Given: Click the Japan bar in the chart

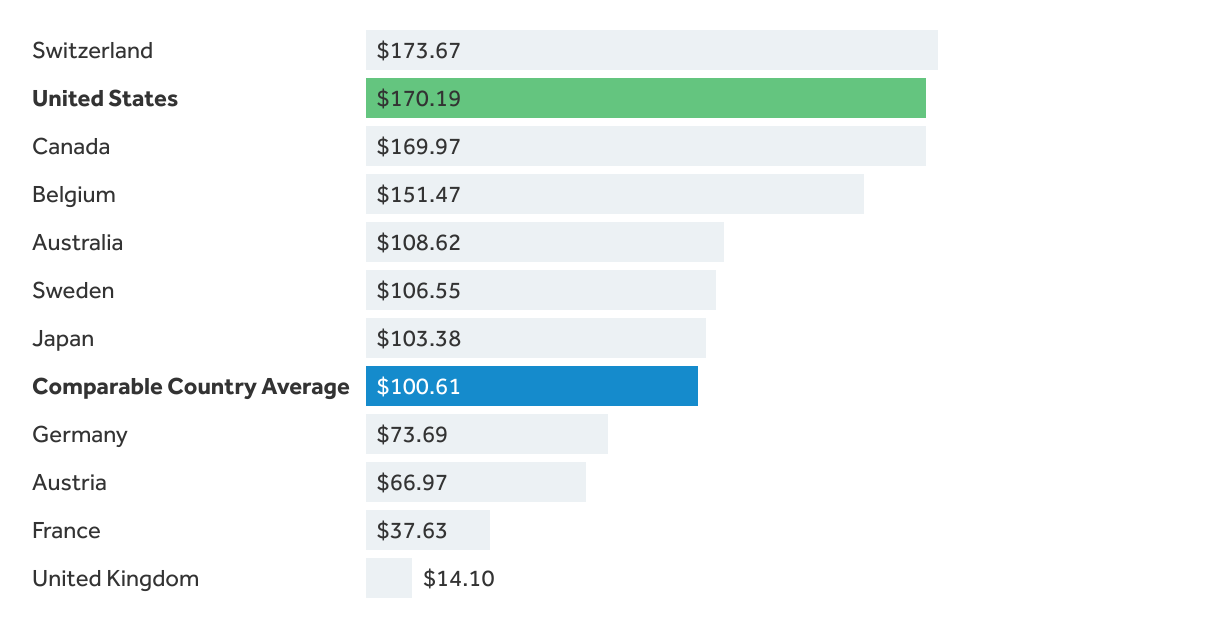Looking at the screenshot, I should click(x=535, y=338).
